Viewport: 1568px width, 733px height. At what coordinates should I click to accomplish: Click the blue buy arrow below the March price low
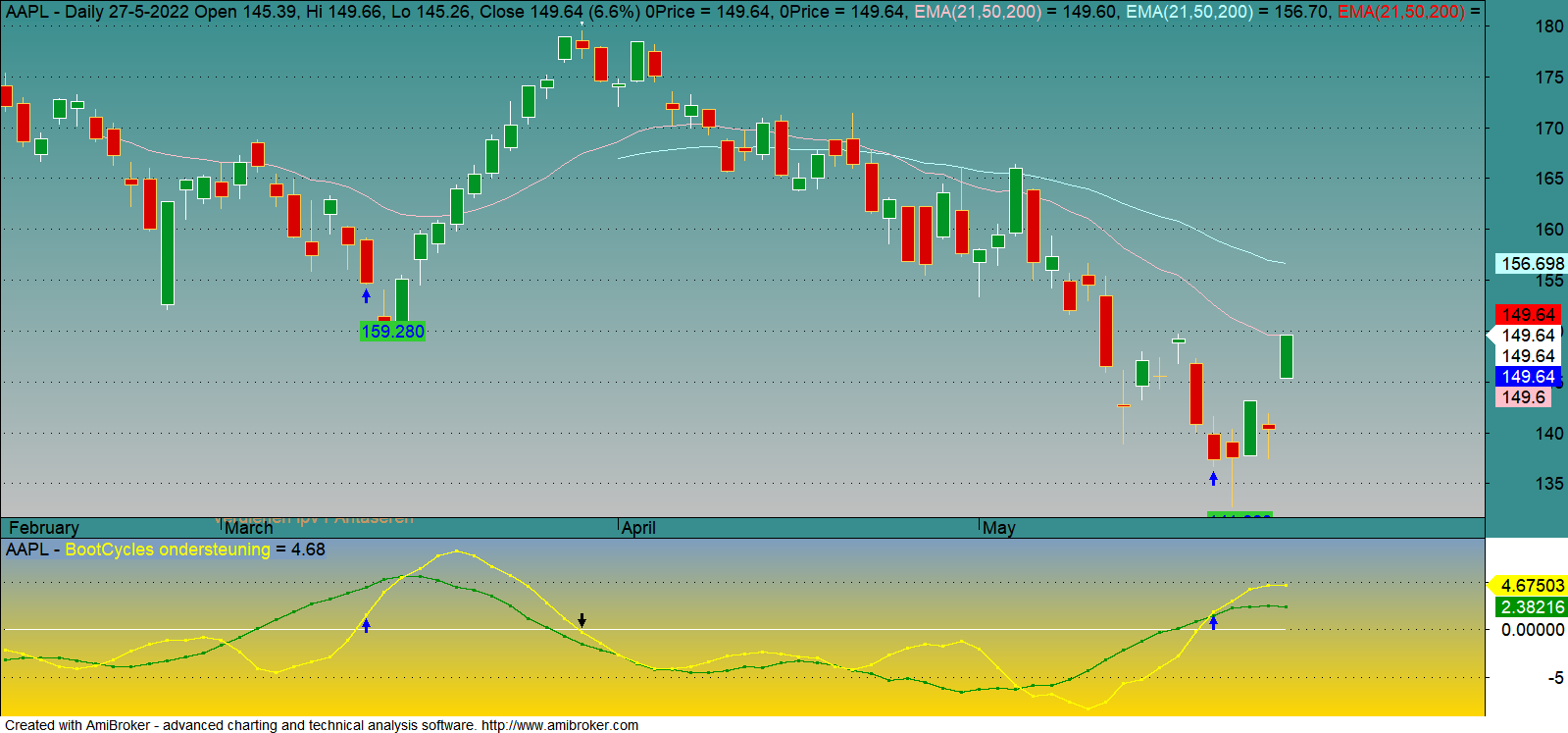click(367, 295)
